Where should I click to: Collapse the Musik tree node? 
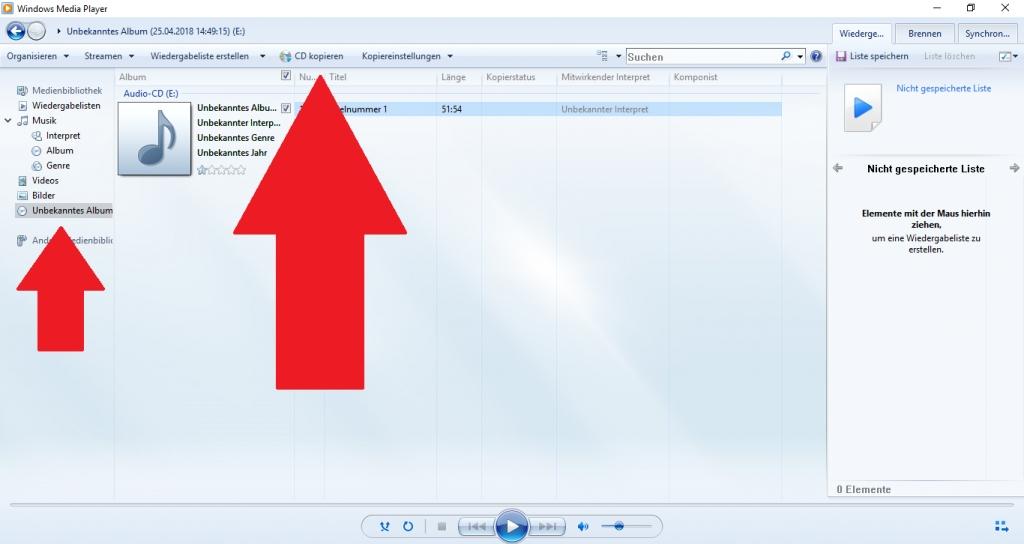[9, 121]
